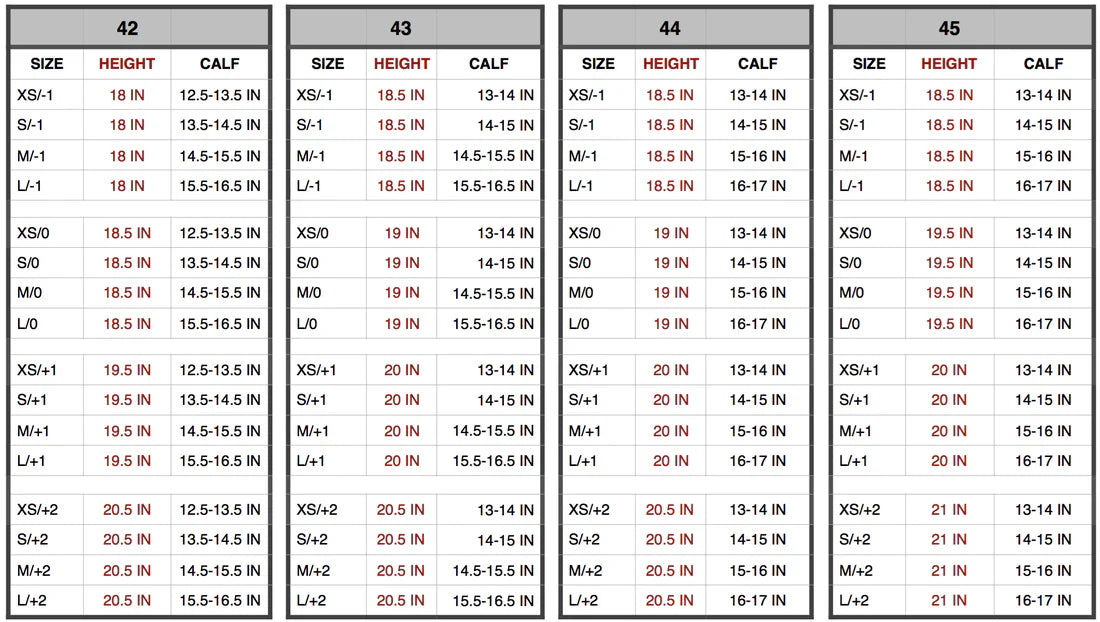Click HEIGHT column header in the 44 table
Image resolution: width=1100 pixels, height=622 pixels.
[x=671, y=64]
